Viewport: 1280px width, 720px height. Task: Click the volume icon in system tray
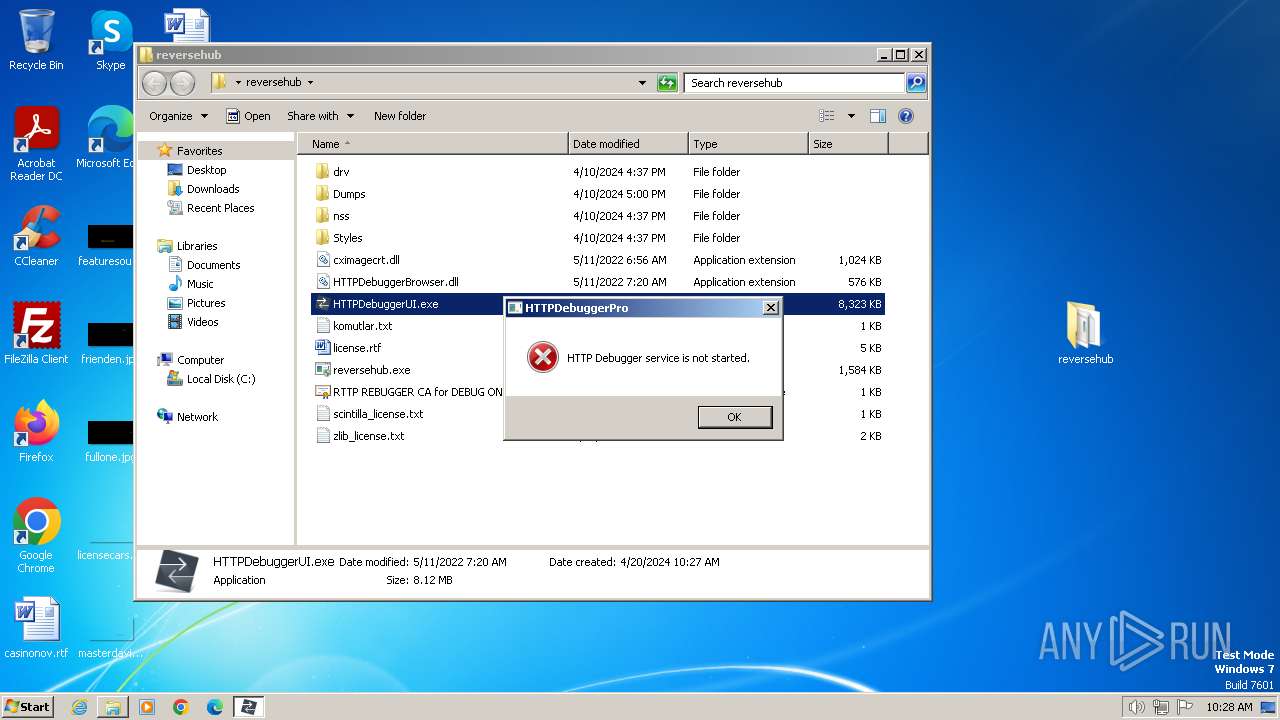pyautogui.click(x=1136, y=707)
